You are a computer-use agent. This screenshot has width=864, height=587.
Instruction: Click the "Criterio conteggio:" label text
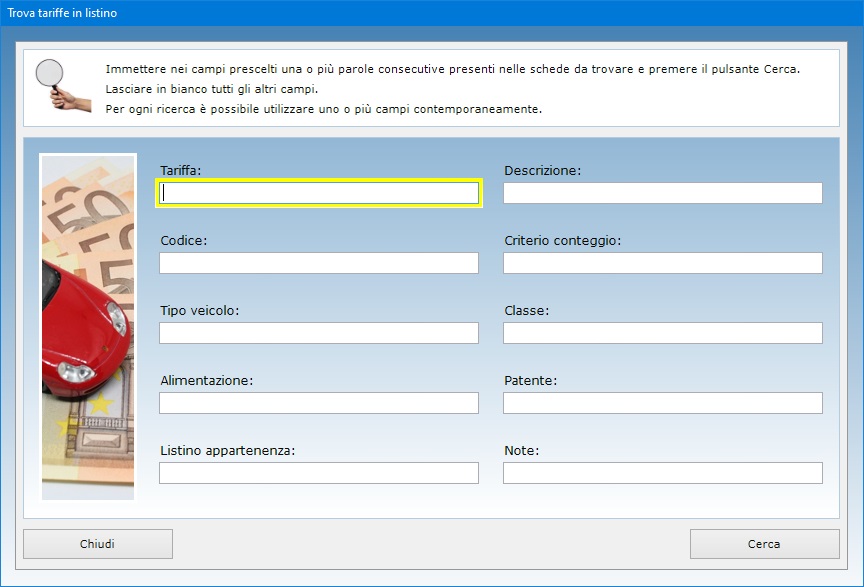[x=562, y=241]
